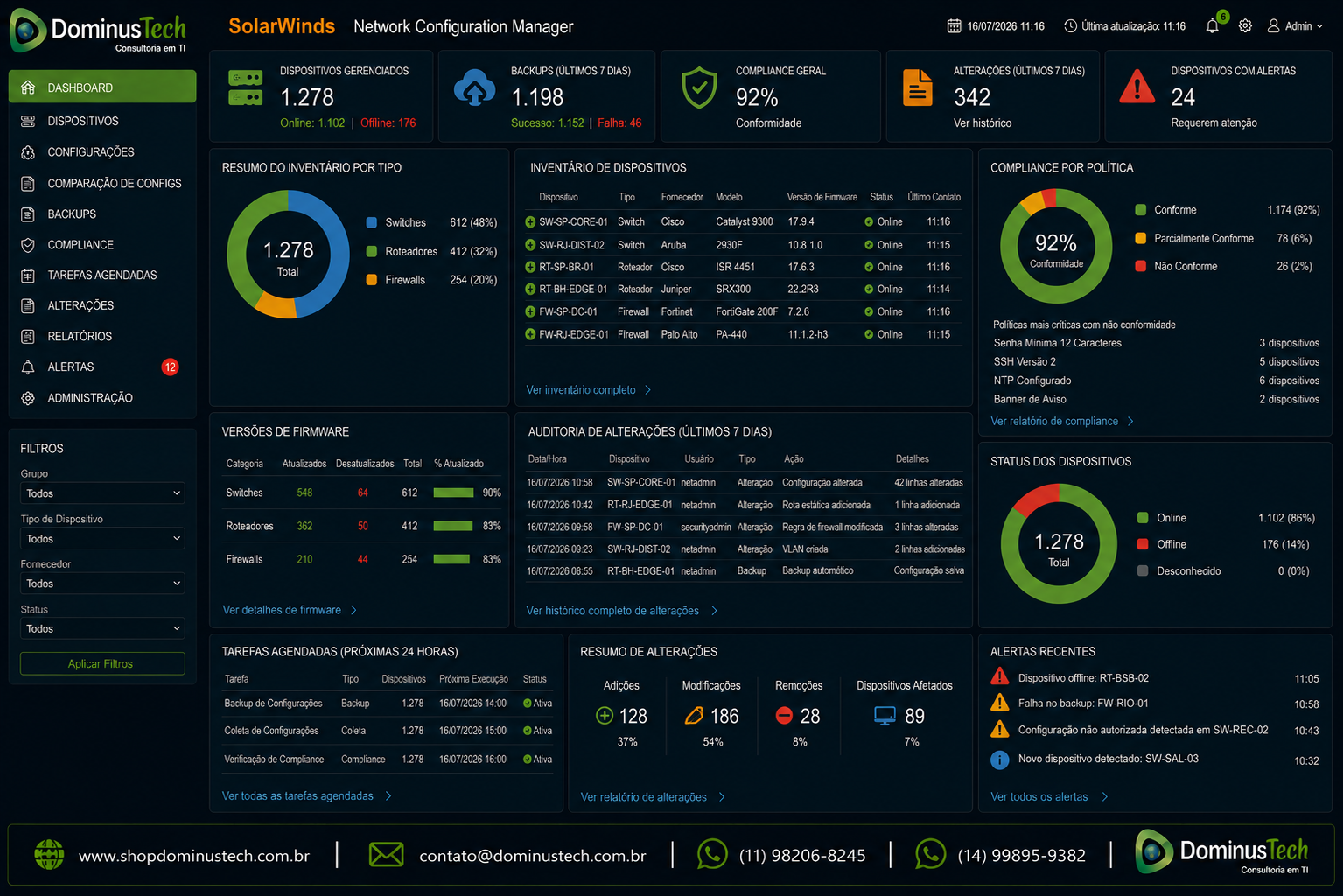This screenshot has height=896, width=1343.
Task: Open the settings gear in header
Action: [x=1245, y=26]
